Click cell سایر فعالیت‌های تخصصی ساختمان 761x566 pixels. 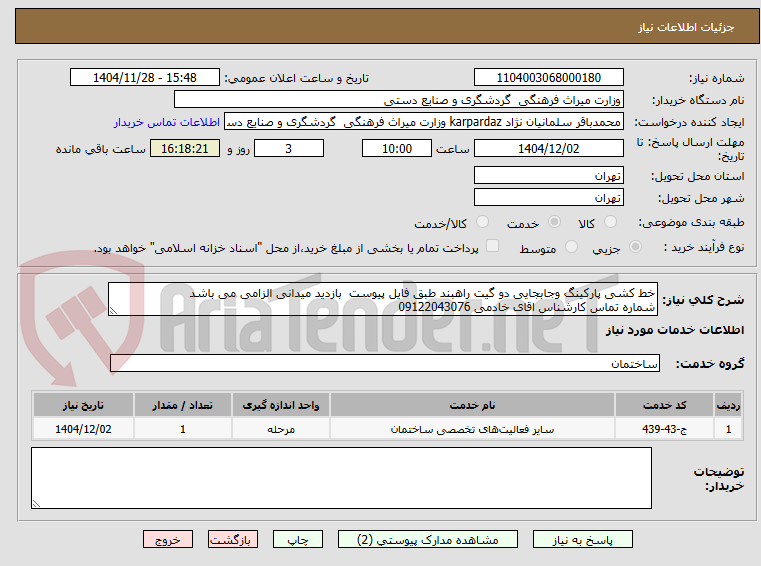point(472,429)
